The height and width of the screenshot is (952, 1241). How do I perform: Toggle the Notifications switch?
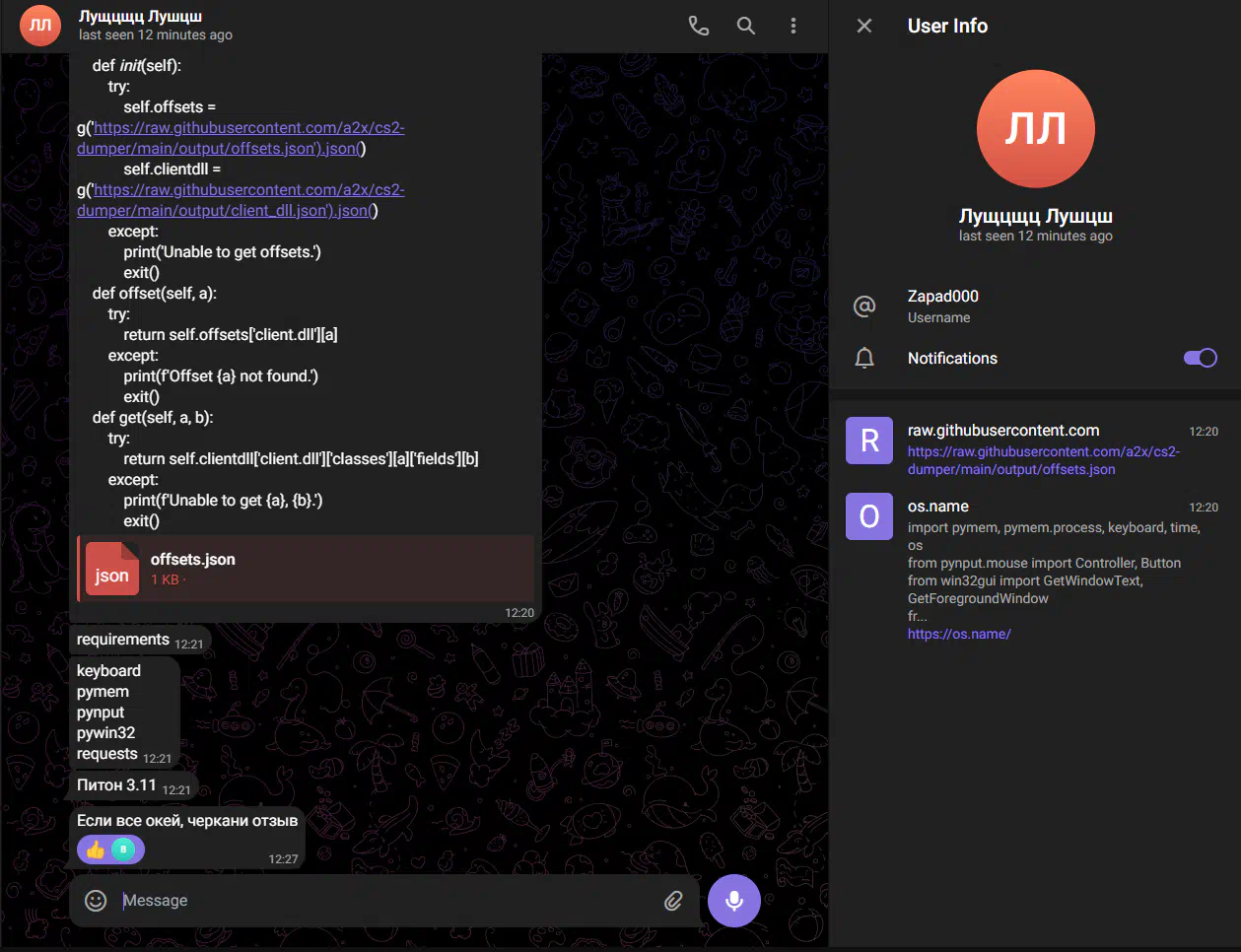coord(1201,358)
